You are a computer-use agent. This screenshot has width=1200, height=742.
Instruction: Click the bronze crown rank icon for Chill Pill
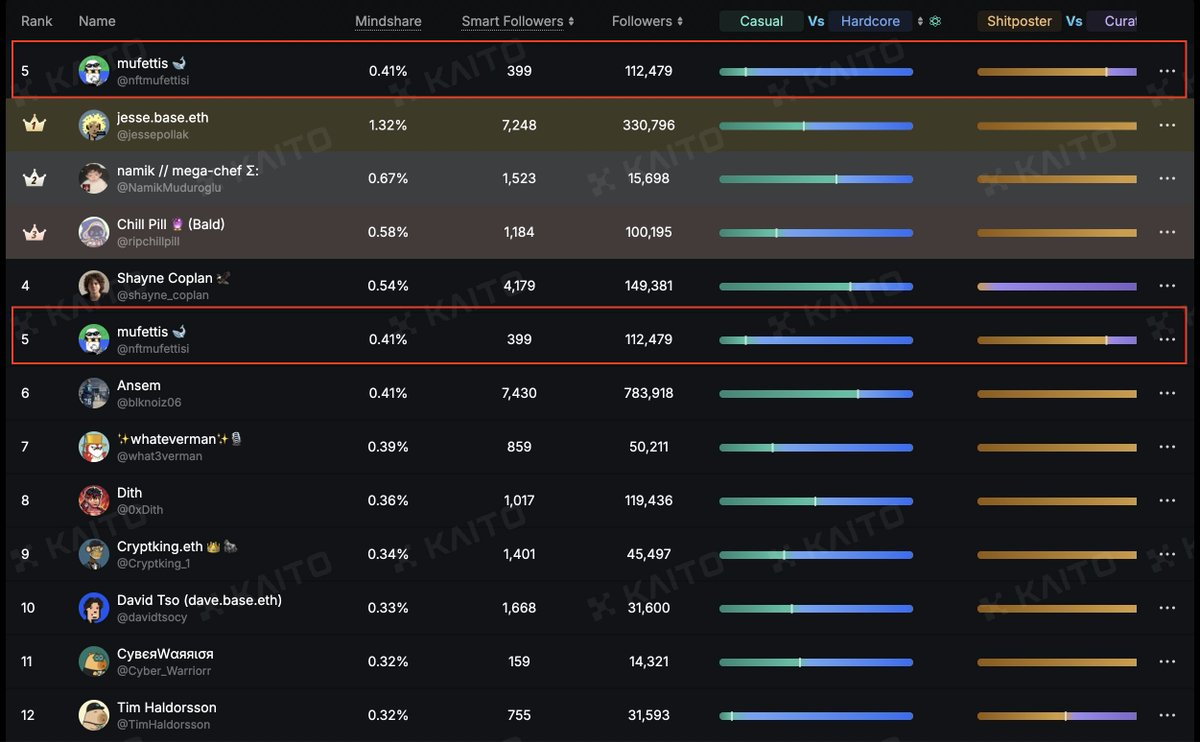pyautogui.click(x=34, y=232)
